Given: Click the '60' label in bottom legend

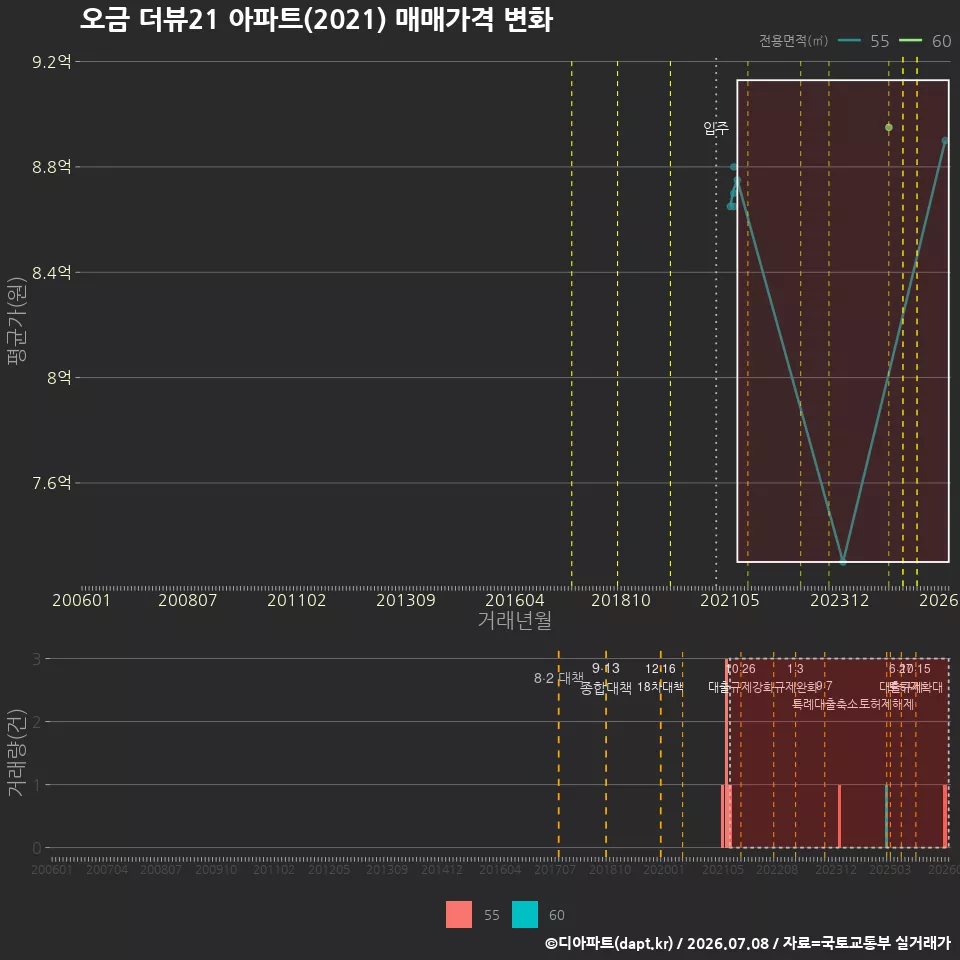Looking at the screenshot, I should click(x=557, y=915).
